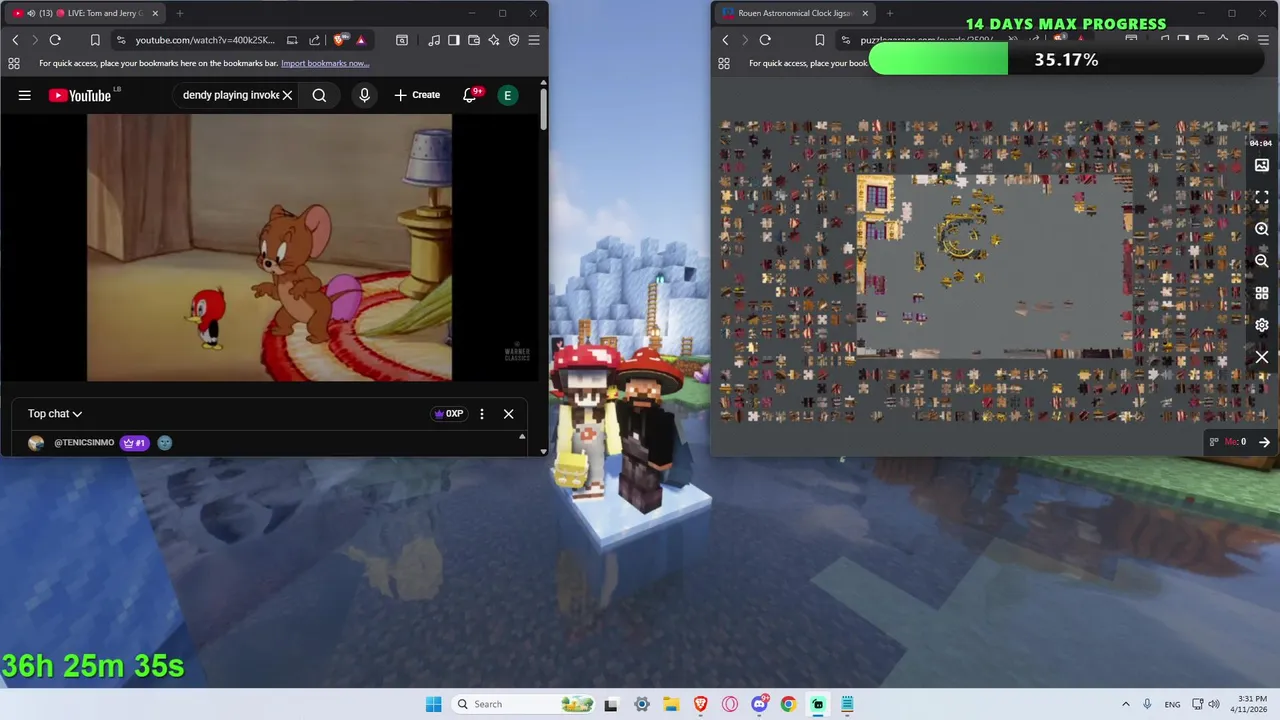
Task: Switch to the LIVE Tom and Jerry tab
Action: pos(87,13)
